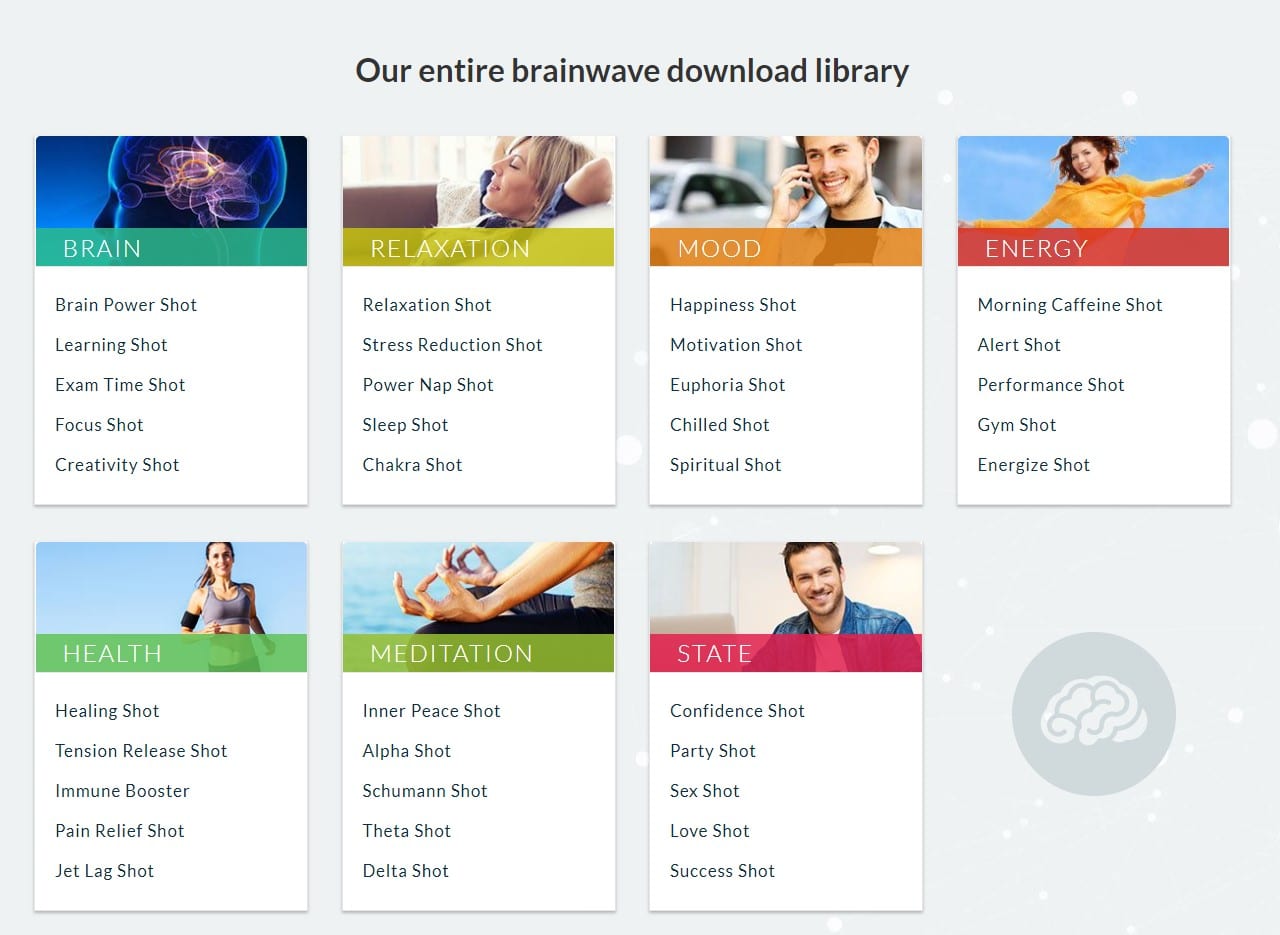Open Success Shot
1280x935 pixels.
[722, 871]
